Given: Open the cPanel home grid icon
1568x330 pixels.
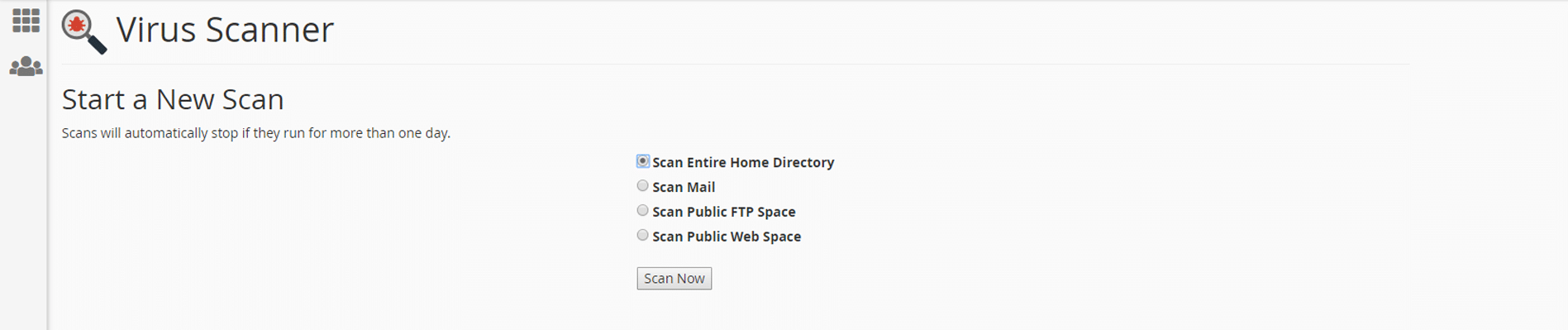Looking at the screenshot, I should pos(26,21).
